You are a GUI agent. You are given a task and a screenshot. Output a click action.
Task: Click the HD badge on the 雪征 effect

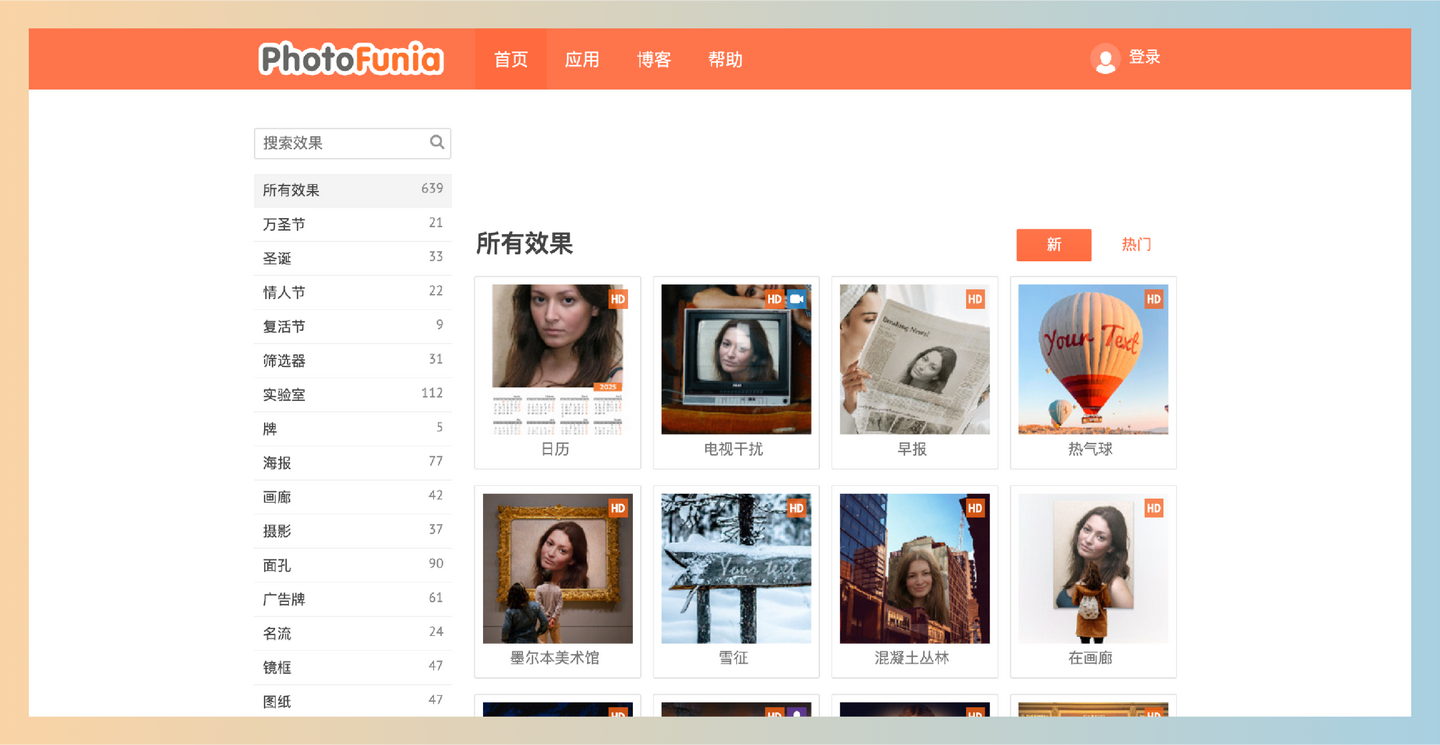tap(796, 508)
